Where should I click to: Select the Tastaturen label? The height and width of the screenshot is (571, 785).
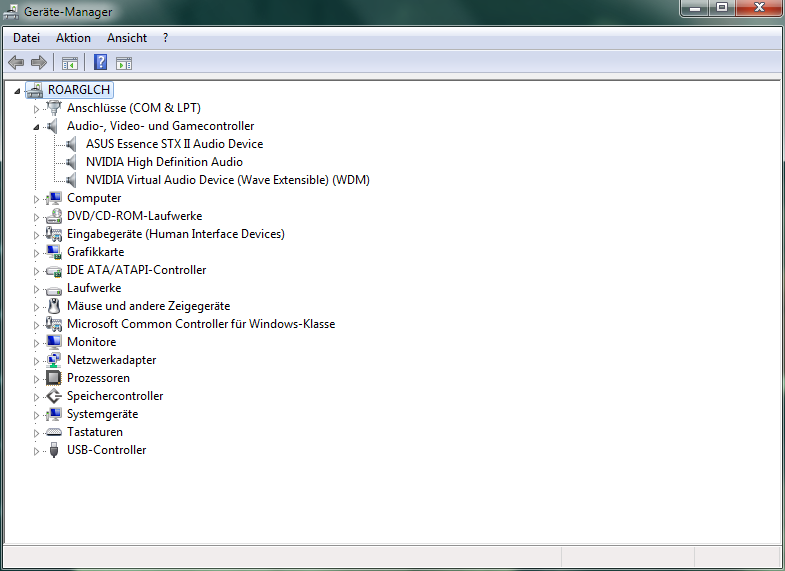pos(95,432)
